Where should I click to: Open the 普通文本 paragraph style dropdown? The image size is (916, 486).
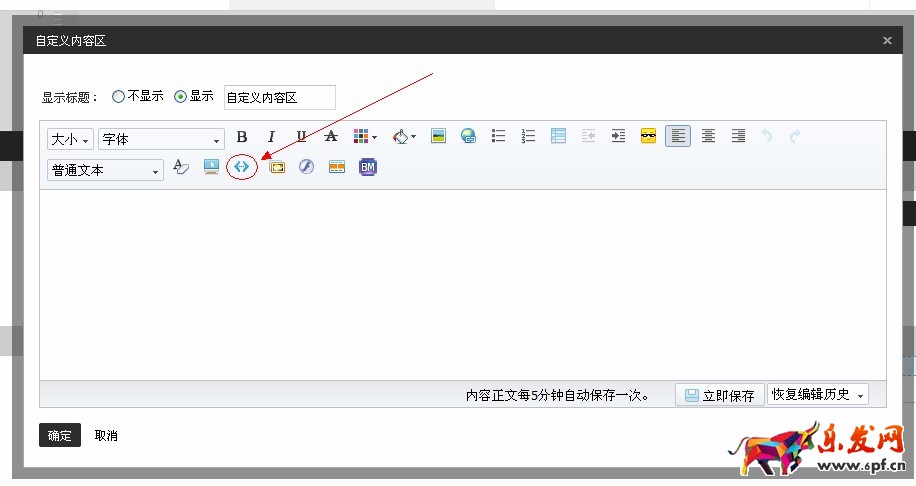pos(105,170)
